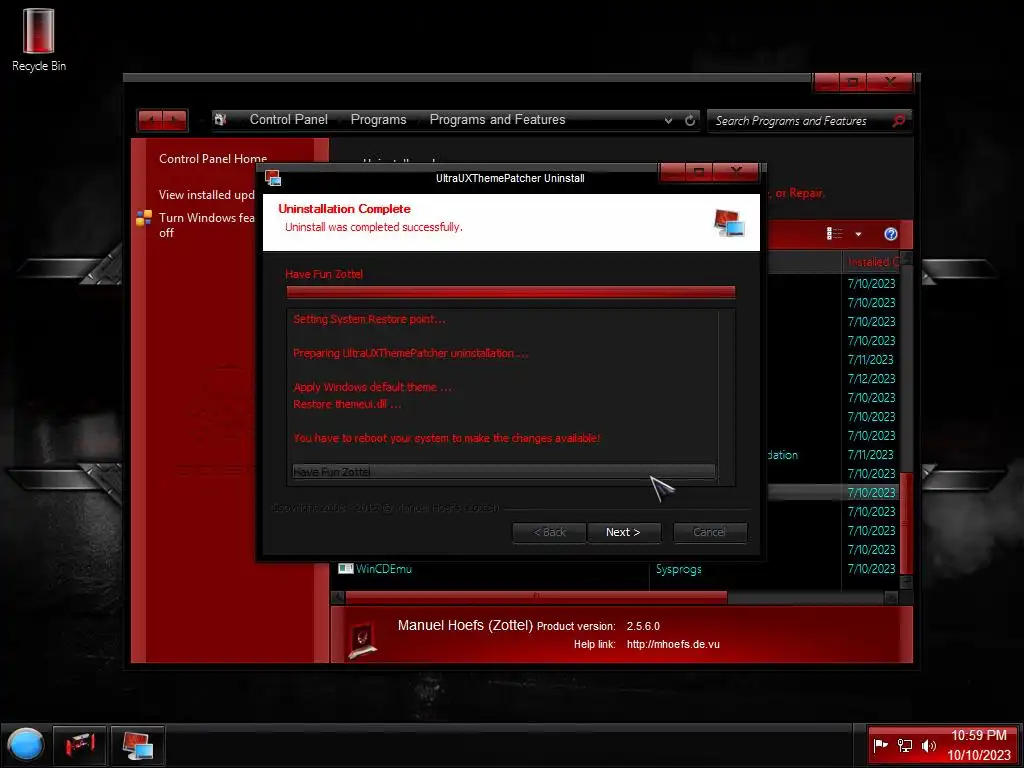1024x768 pixels.
Task: Open the Recycle Bin desktop icon
Action: click(39, 39)
